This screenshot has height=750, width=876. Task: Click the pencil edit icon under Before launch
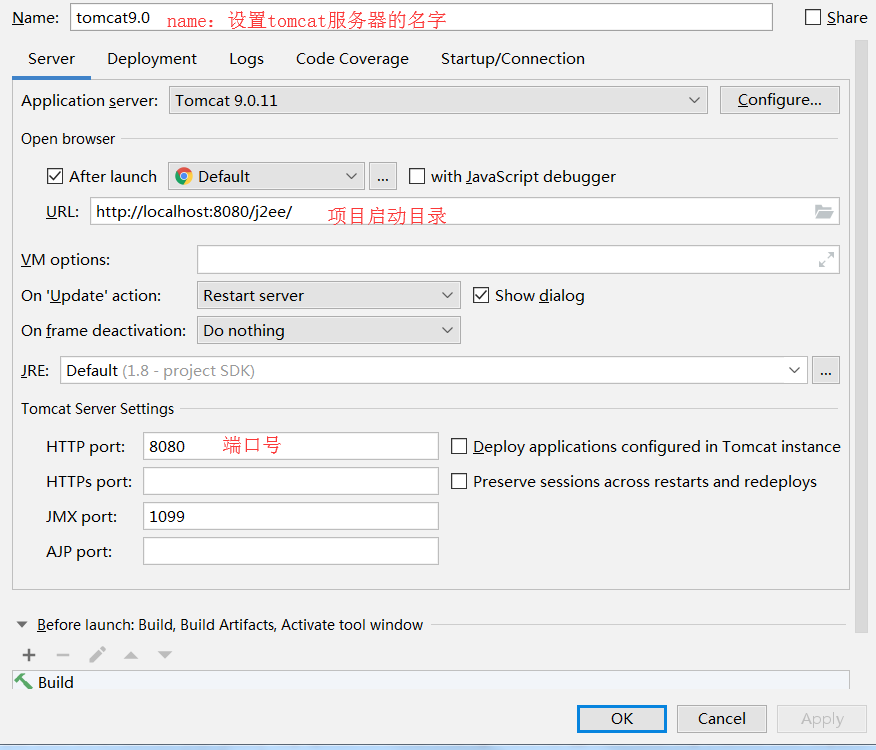pos(97,654)
